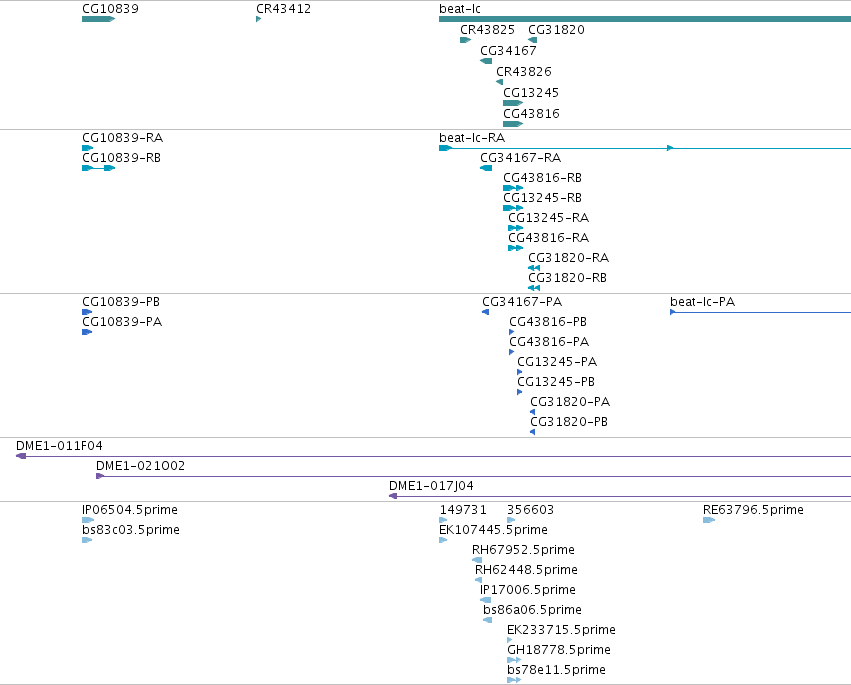
Task: Click the 356603 feature label
Action: coord(530,510)
